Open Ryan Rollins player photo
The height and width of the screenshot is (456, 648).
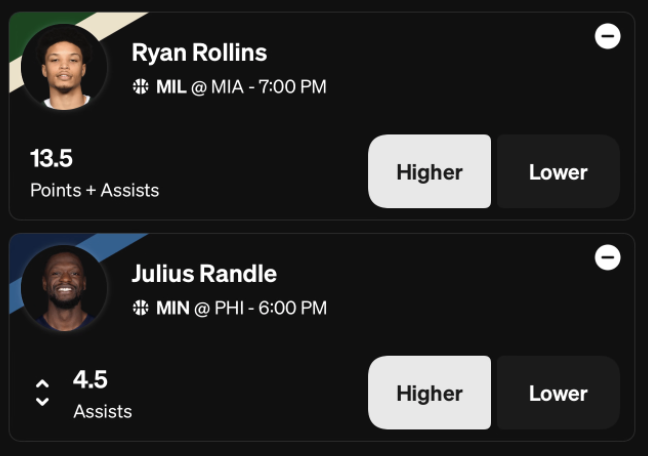(x=64, y=67)
